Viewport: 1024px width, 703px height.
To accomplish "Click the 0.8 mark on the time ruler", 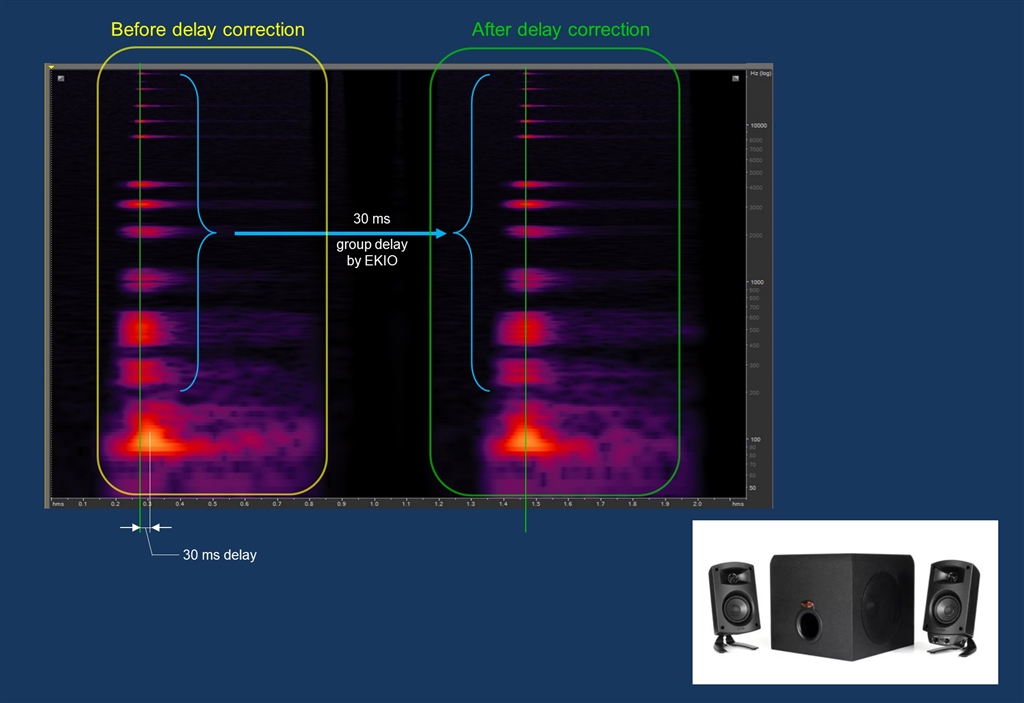I will pos(309,504).
